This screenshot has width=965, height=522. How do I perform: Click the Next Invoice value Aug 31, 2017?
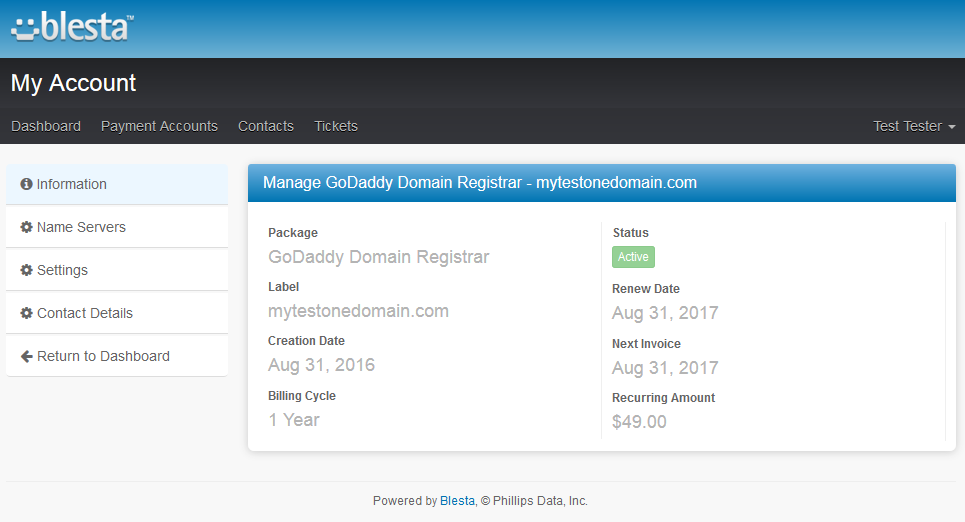tap(665, 367)
